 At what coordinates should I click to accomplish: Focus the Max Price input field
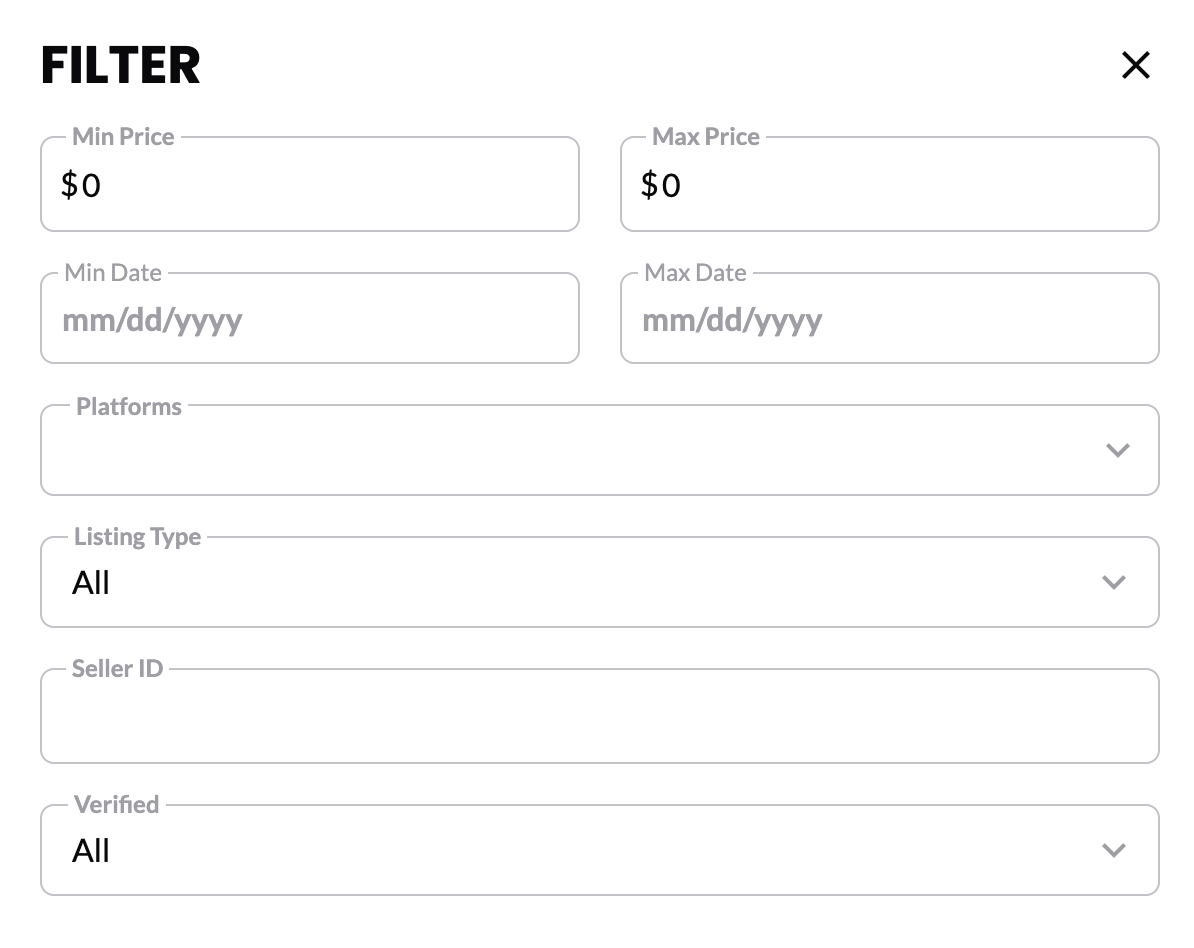click(890, 184)
